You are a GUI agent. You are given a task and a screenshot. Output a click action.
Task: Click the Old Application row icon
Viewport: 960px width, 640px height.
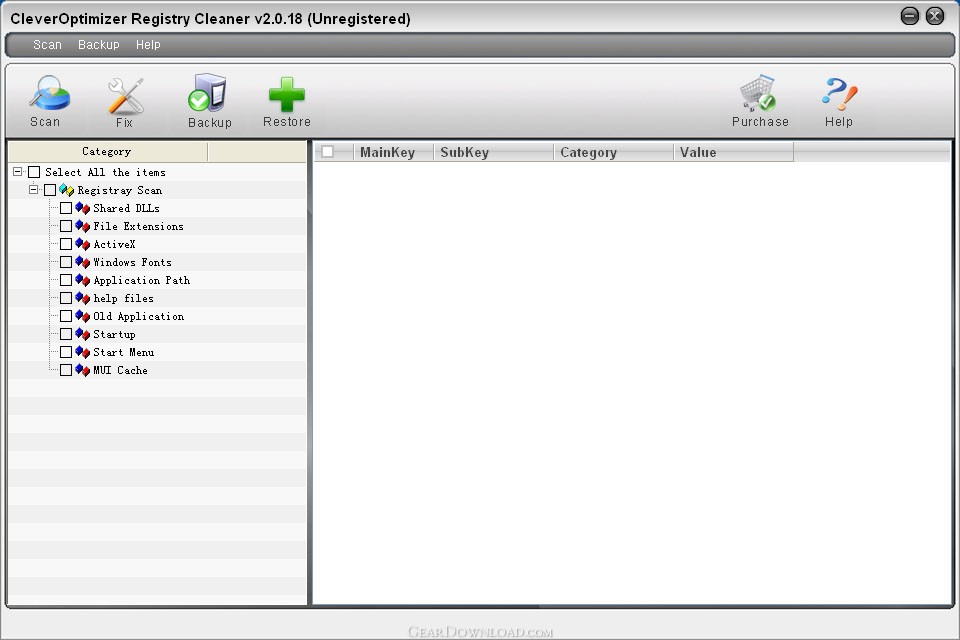[83, 317]
